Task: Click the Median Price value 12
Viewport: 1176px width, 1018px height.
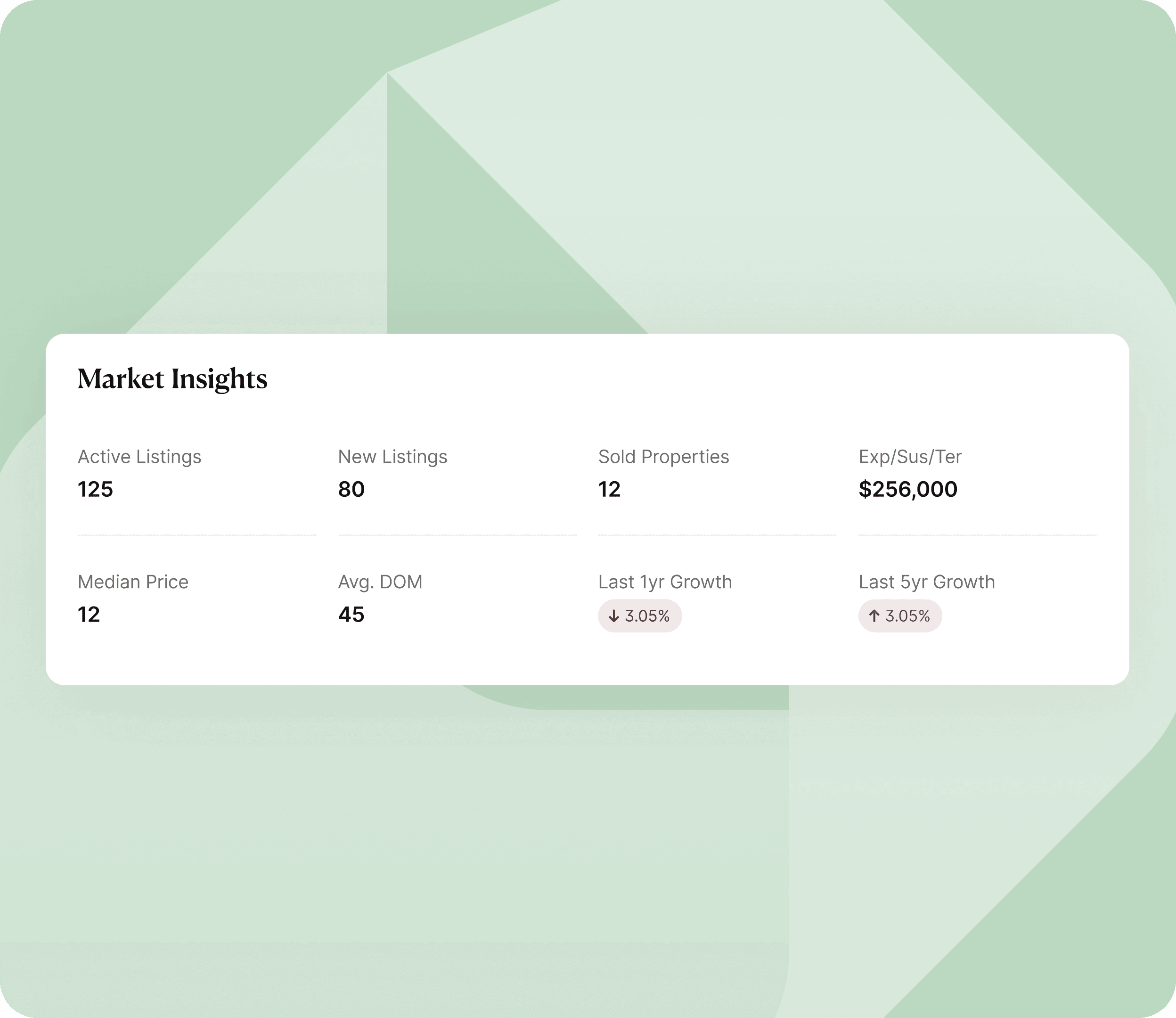Action: click(89, 614)
